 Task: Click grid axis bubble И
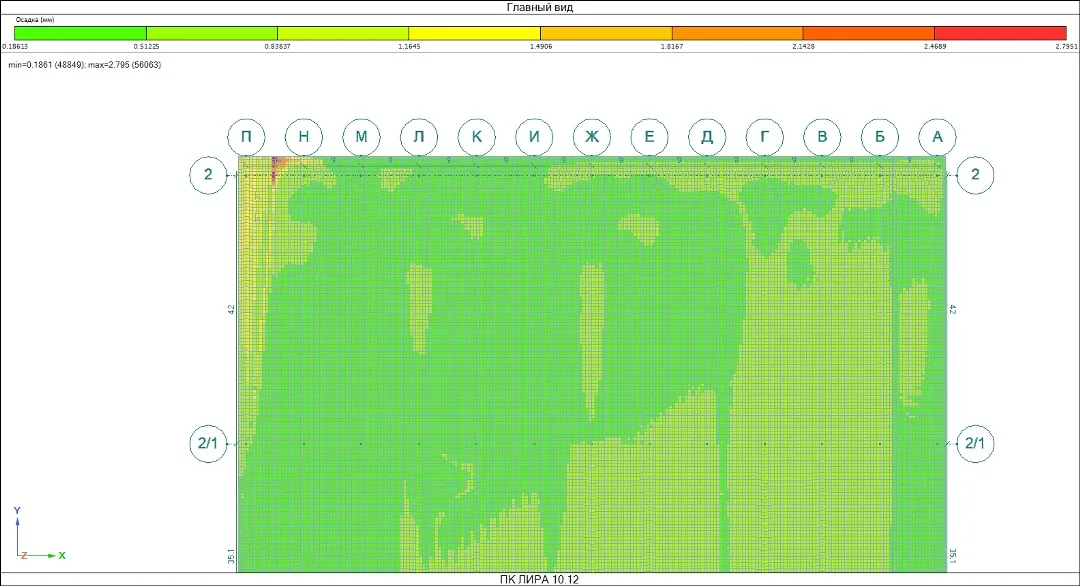(x=534, y=136)
